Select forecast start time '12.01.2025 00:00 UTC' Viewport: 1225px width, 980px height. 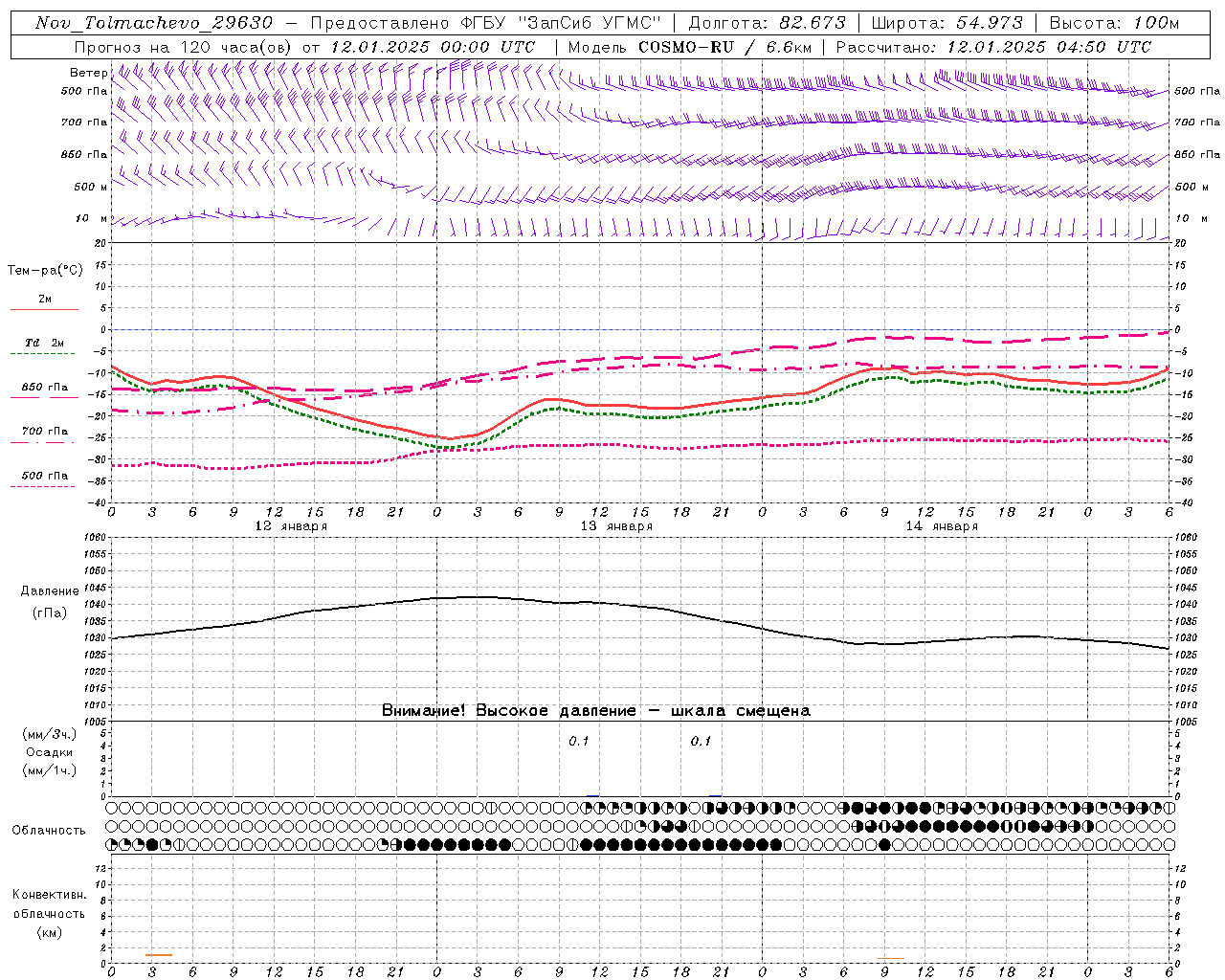(x=432, y=47)
